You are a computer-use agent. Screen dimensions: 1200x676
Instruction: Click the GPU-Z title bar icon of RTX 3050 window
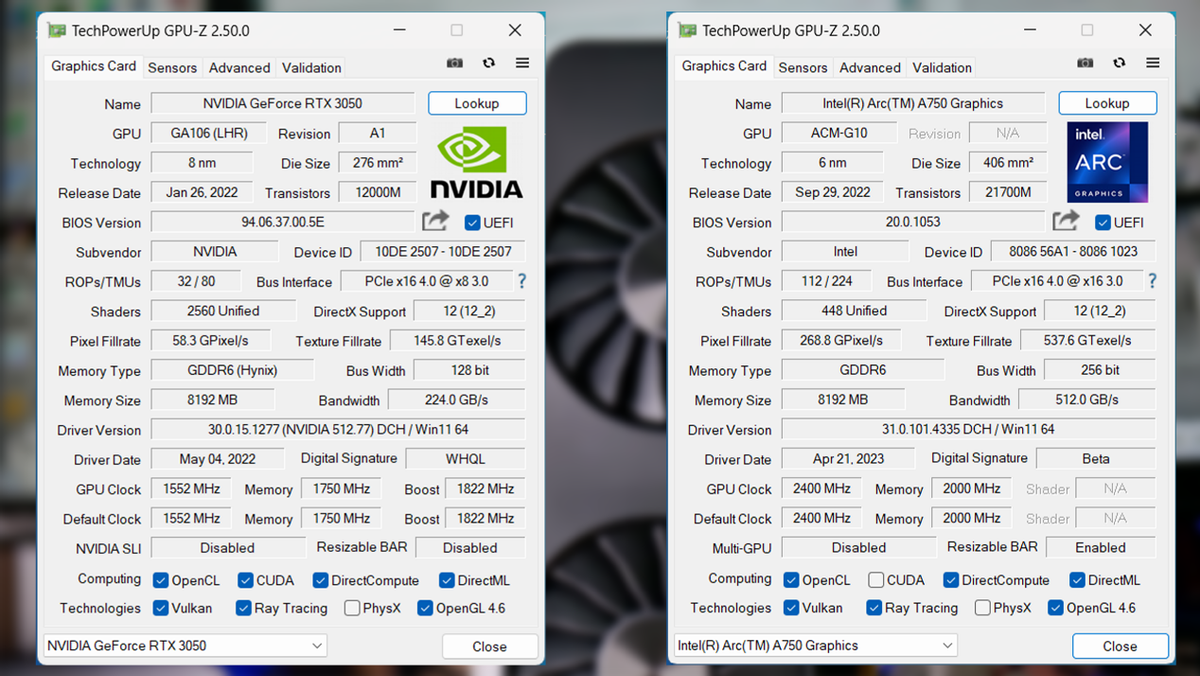click(57, 31)
